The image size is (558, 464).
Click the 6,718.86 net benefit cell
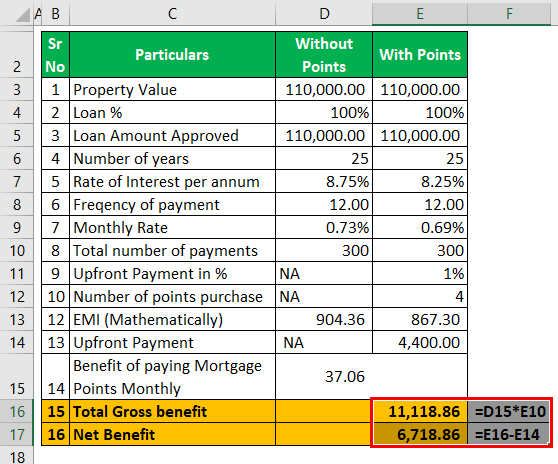click(420, 434)
